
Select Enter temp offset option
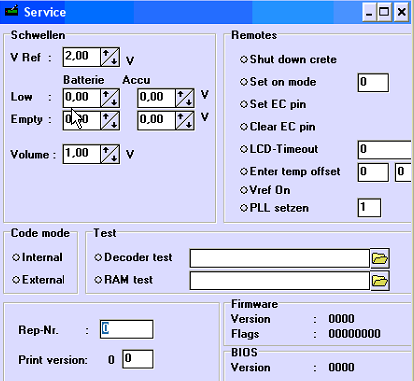[x=290, y=171]
